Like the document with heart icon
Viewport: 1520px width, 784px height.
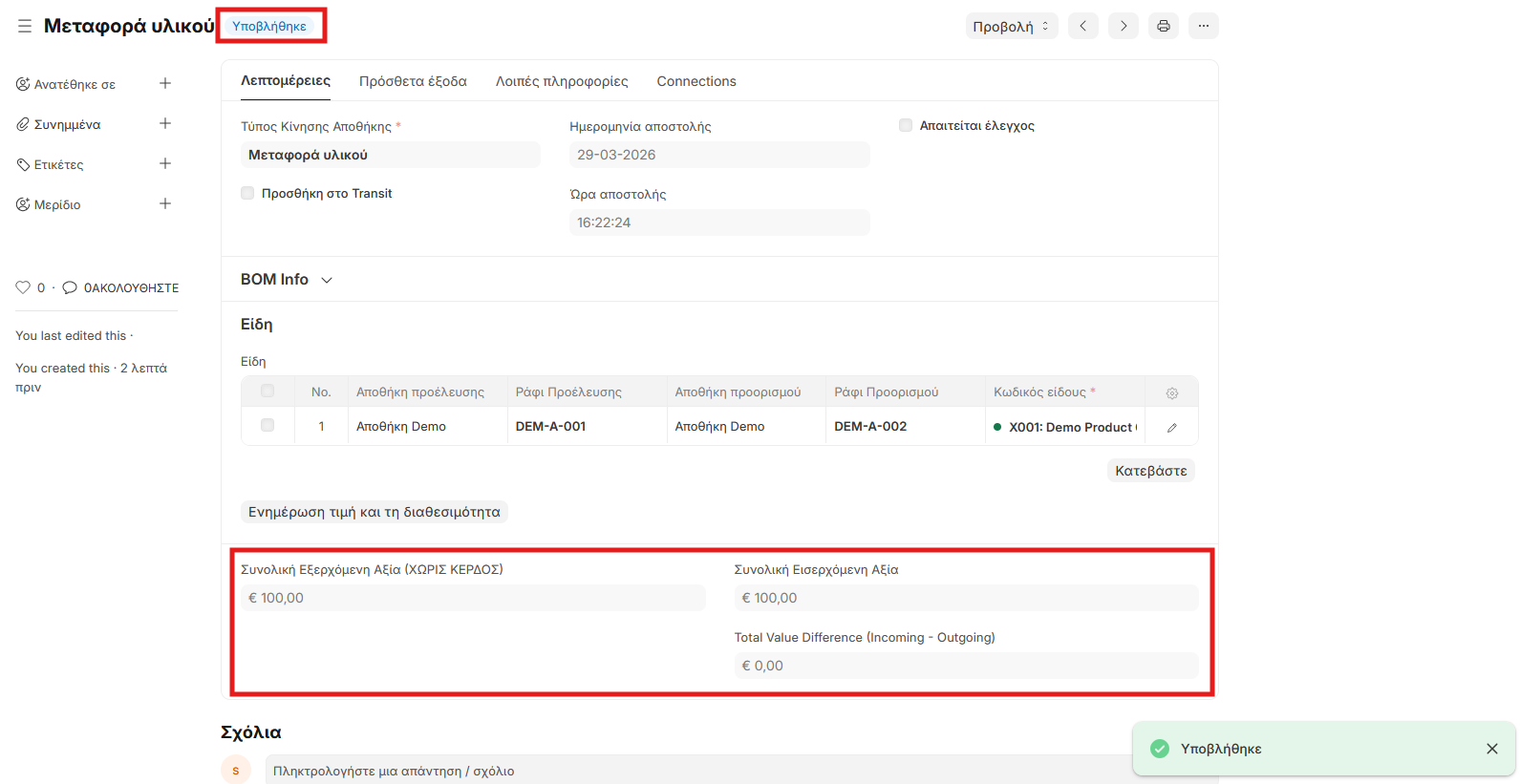pyautogui.click(x=23, y=287)
